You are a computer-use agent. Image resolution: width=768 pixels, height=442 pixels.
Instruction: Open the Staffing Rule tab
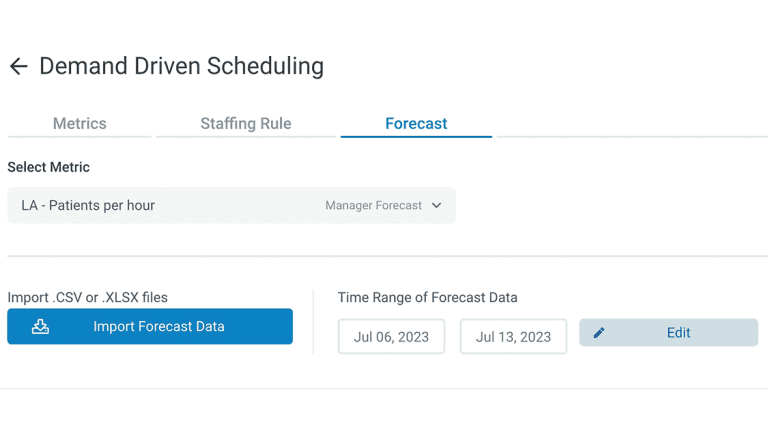(x=246, y=123)
